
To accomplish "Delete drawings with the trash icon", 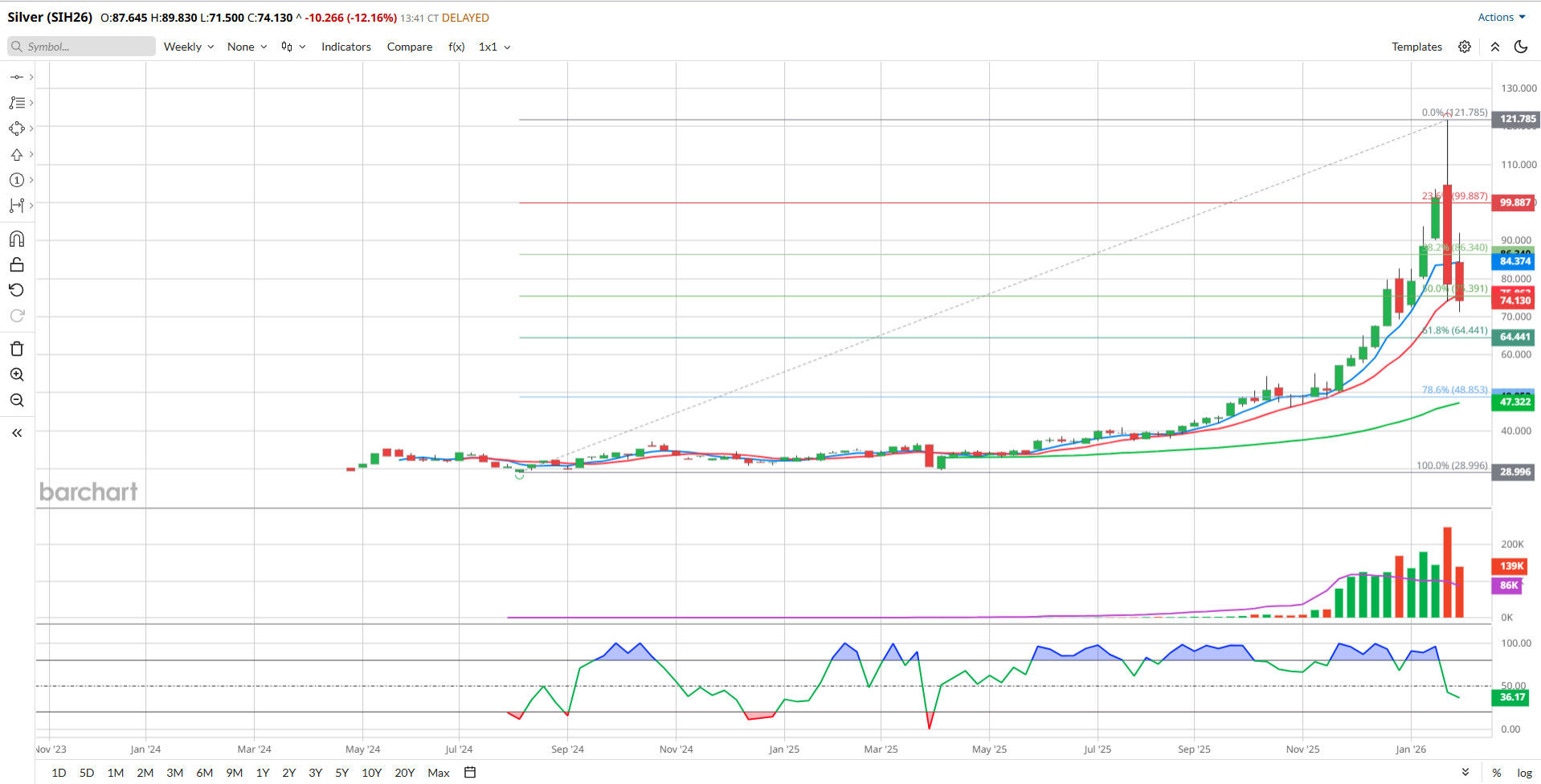I will point(17,349).
